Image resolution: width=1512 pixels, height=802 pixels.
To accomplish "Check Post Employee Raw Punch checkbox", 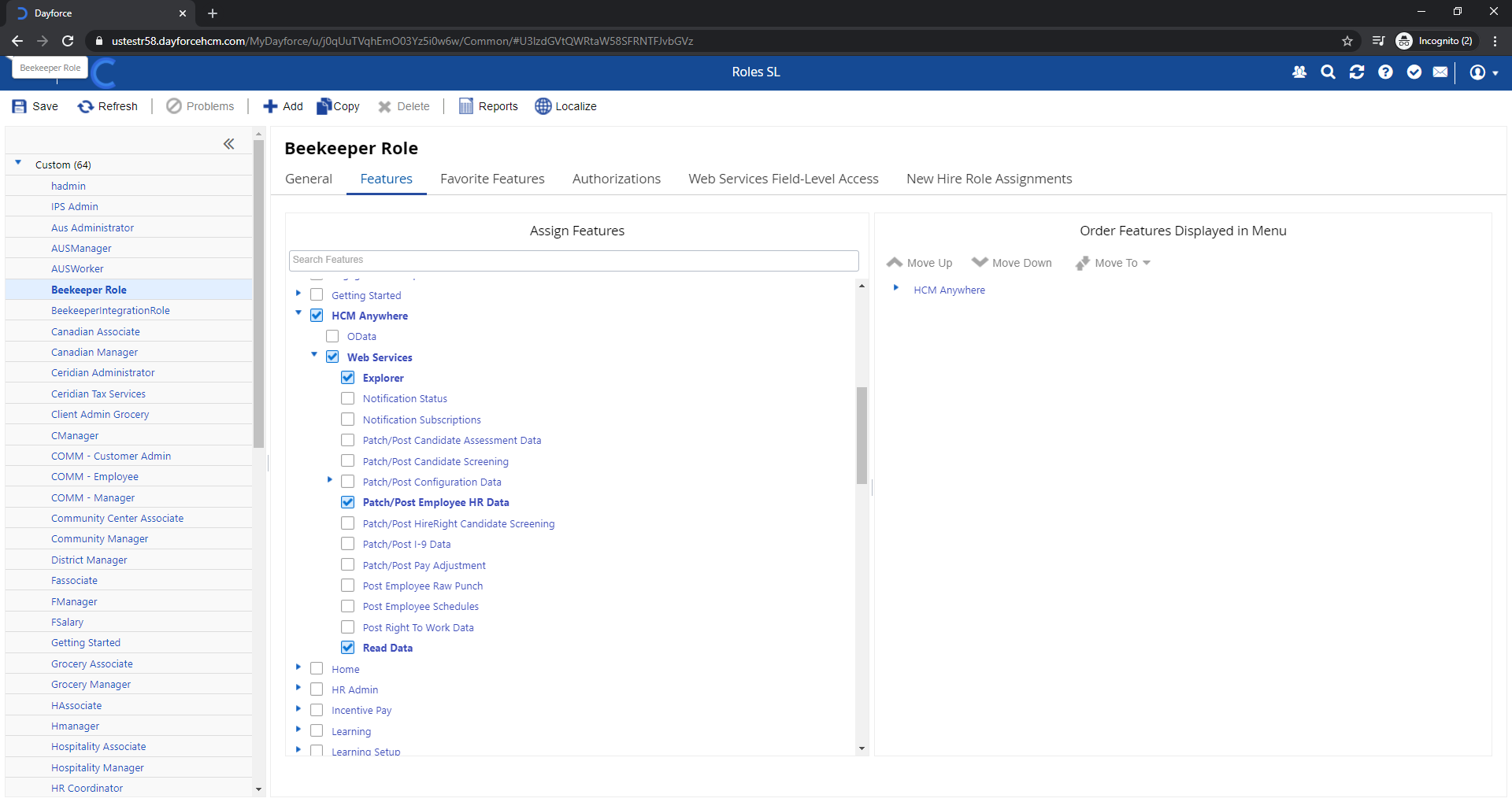I will pos(347,586).
